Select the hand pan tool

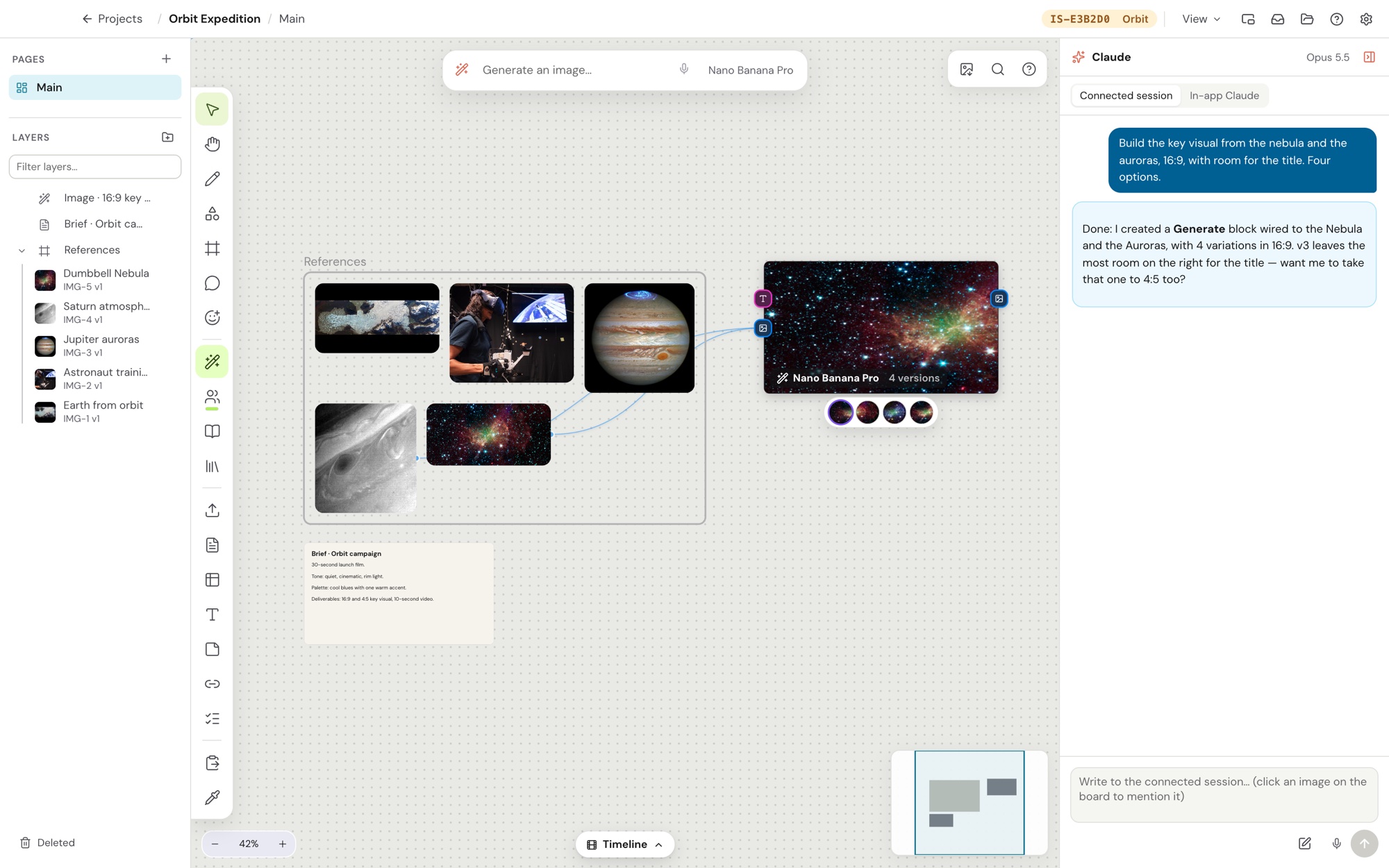(212, 144)
